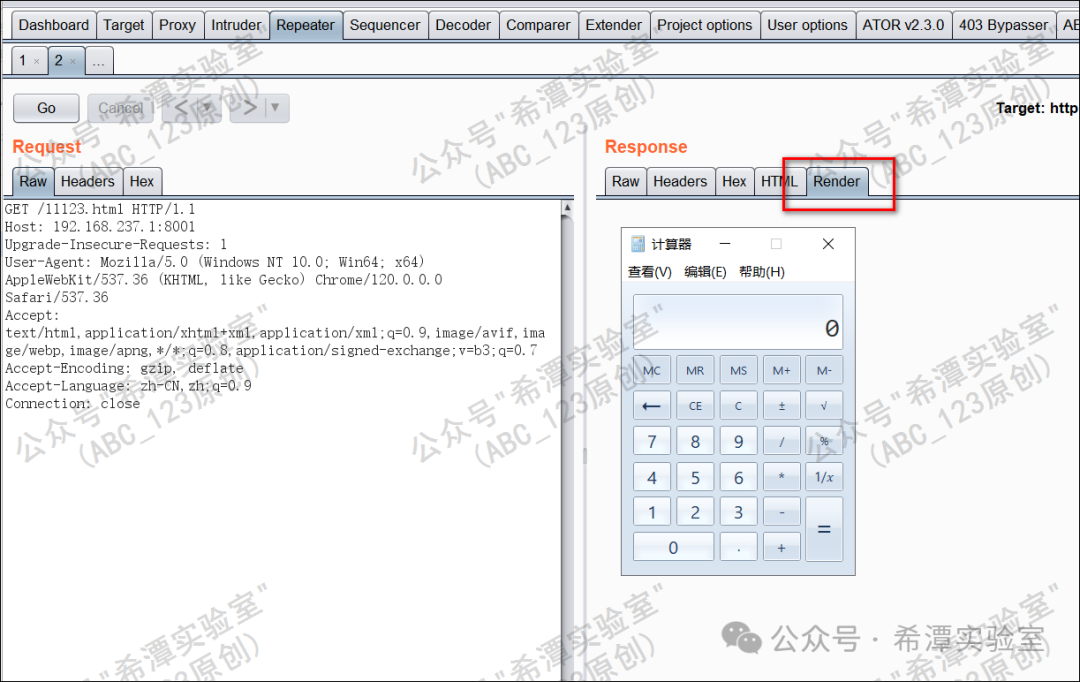
Task: Open the Proxy tab
Action: [178, 25]
